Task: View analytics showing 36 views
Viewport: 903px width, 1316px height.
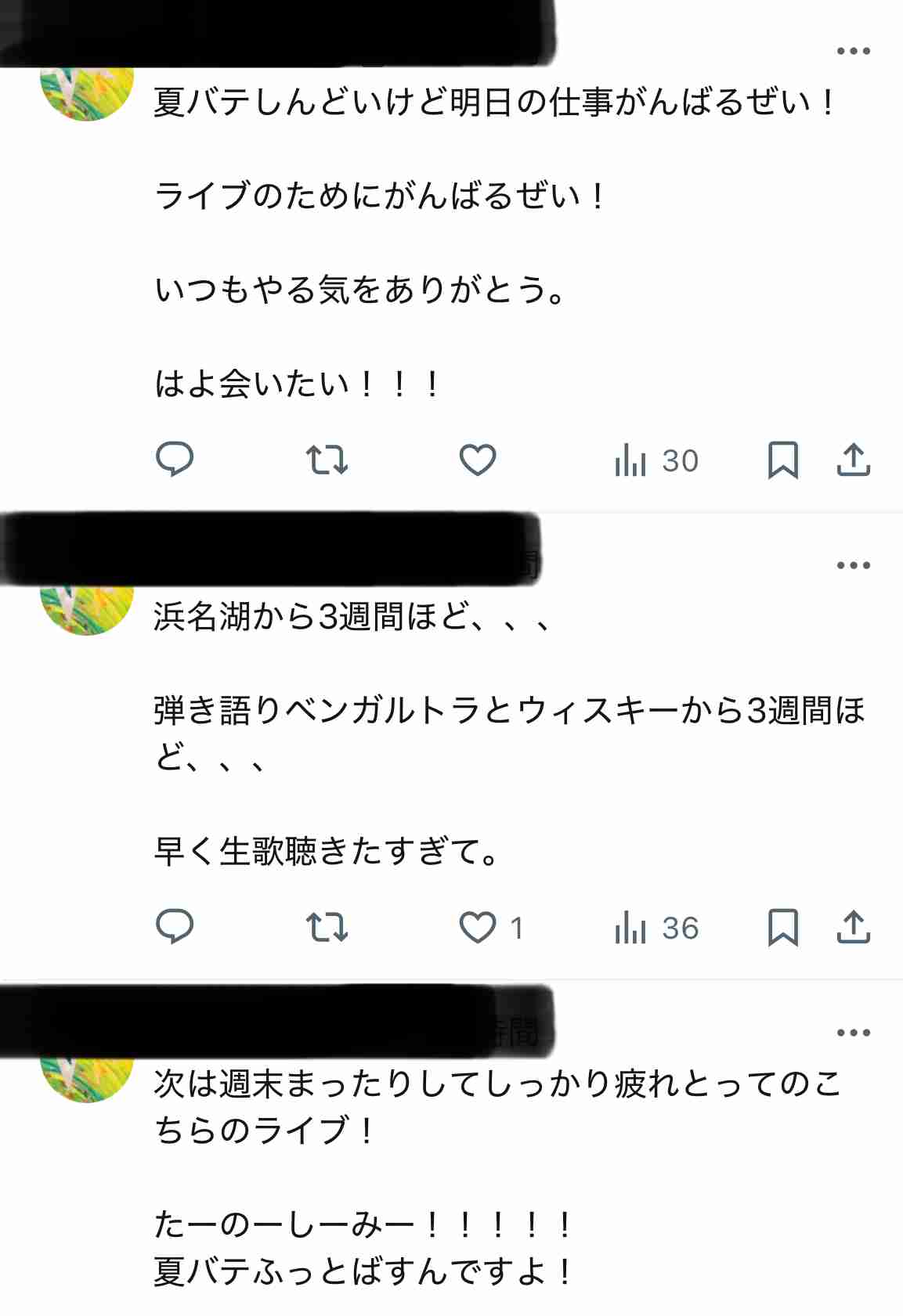Action: pos(656,927)
